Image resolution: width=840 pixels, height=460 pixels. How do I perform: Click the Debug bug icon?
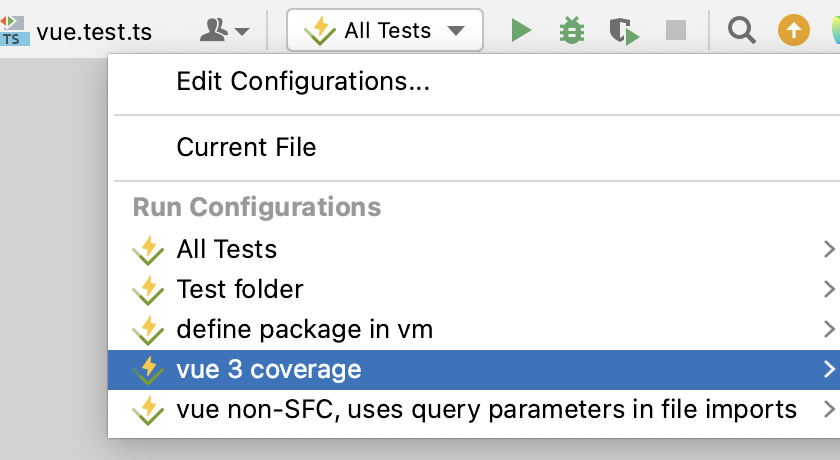pos(572,31)
